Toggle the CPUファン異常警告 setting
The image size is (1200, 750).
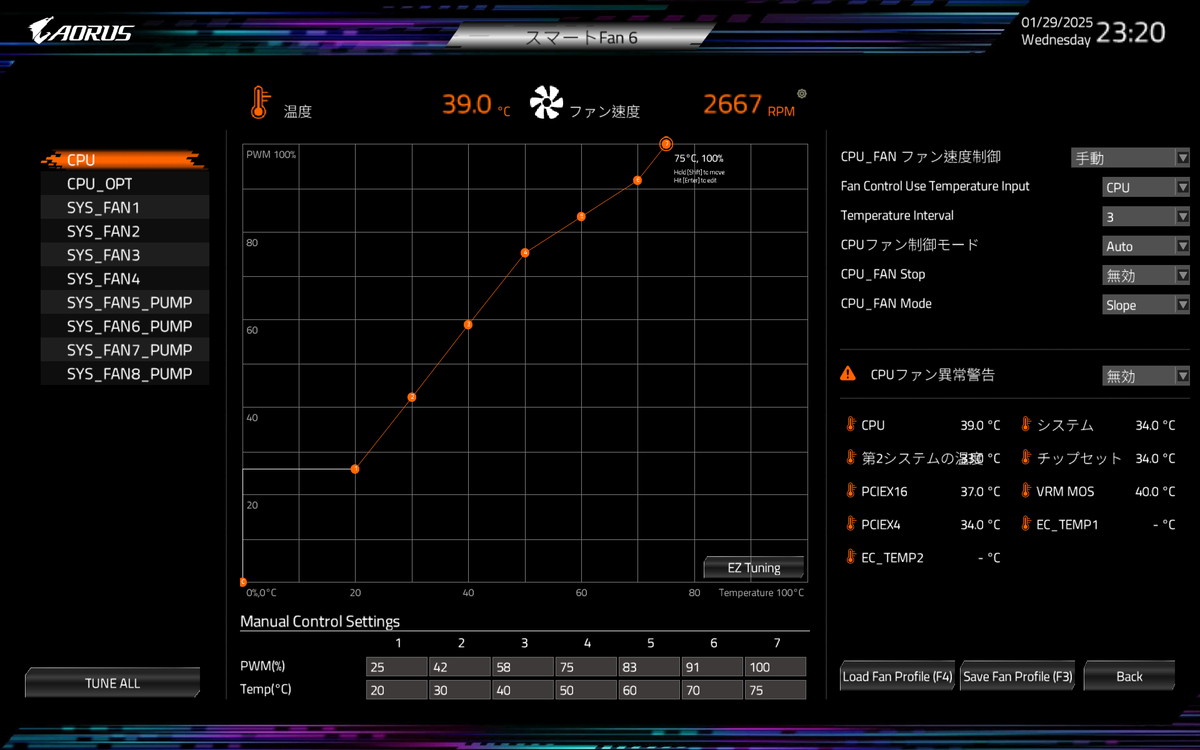[x=1145, y=376]
